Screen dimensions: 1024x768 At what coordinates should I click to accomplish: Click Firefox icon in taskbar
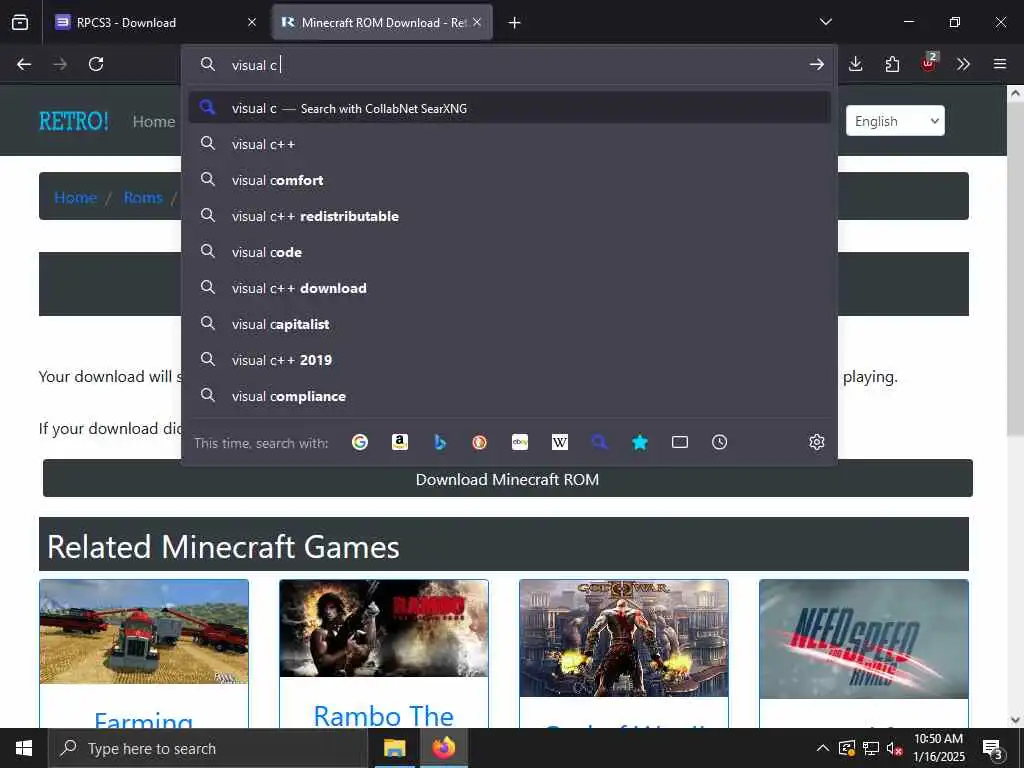click(443, 748)
